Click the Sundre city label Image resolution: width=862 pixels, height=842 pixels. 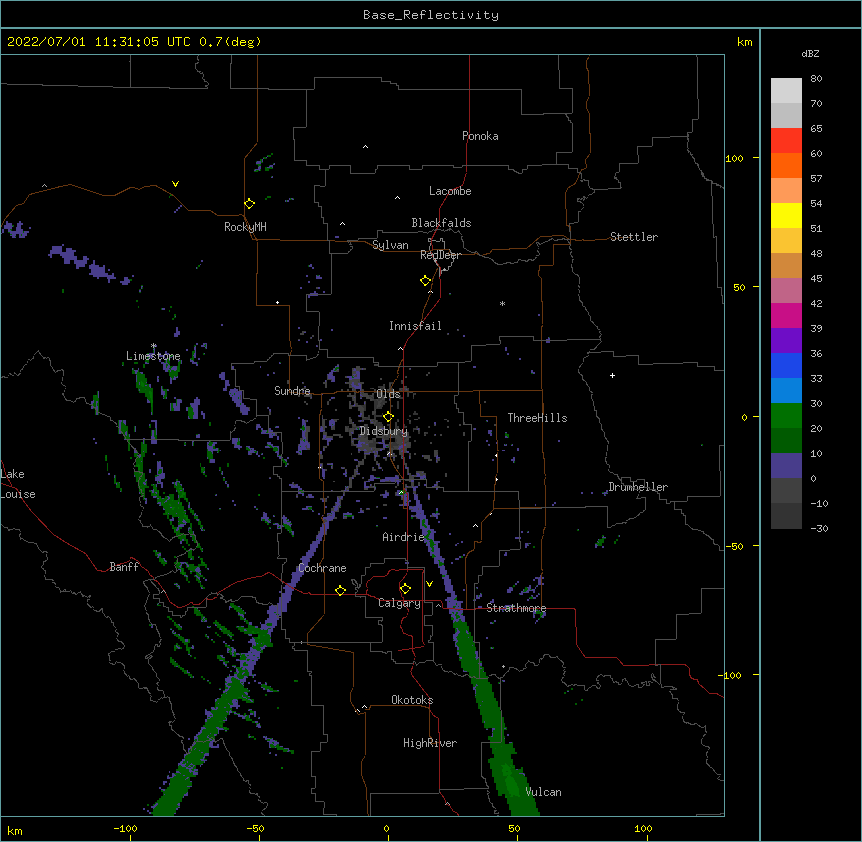point(292,391)
